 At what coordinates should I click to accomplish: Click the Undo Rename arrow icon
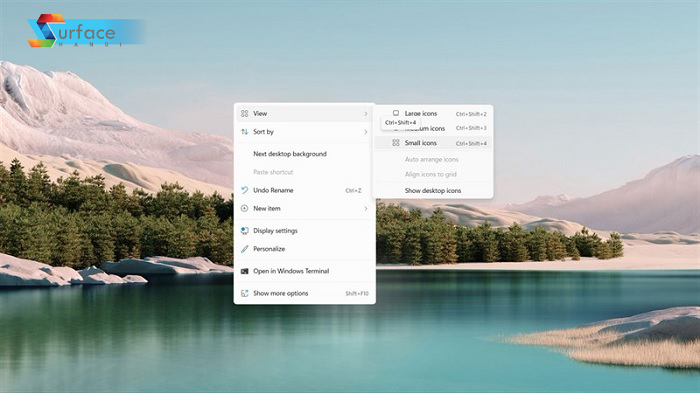[x=244, y=190]
